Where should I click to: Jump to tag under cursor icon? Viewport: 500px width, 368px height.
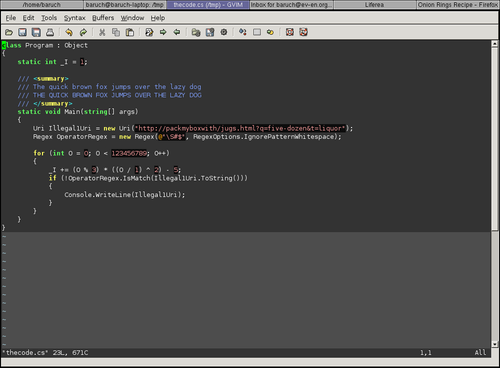pos(270,32)
